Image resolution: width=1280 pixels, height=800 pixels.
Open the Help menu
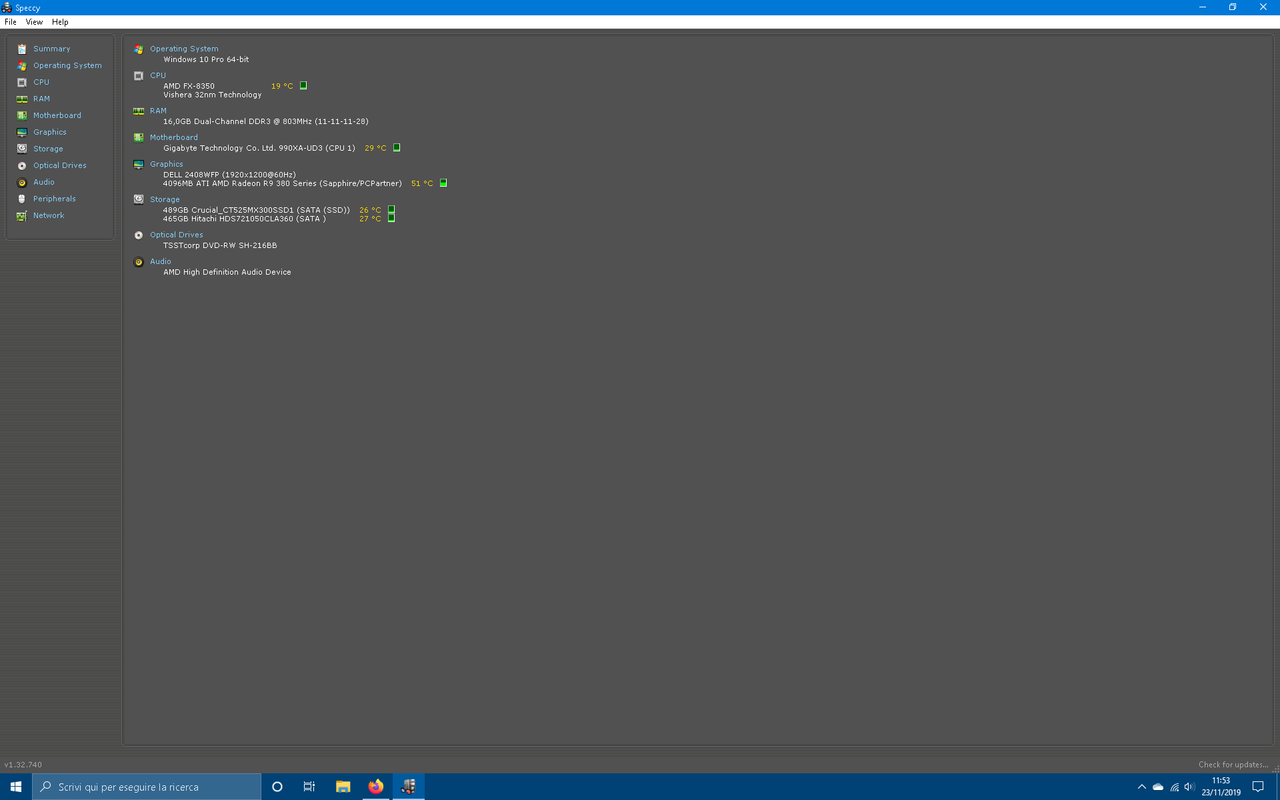[60, 22]
